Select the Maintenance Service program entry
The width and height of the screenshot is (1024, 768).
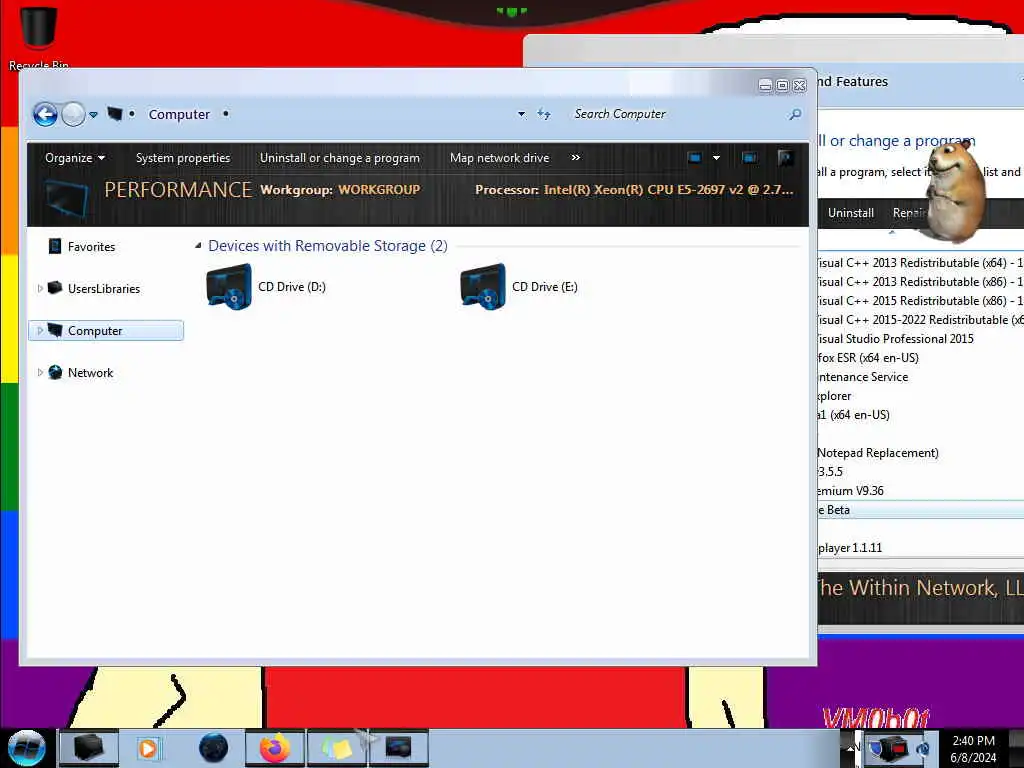click(921, 376)
